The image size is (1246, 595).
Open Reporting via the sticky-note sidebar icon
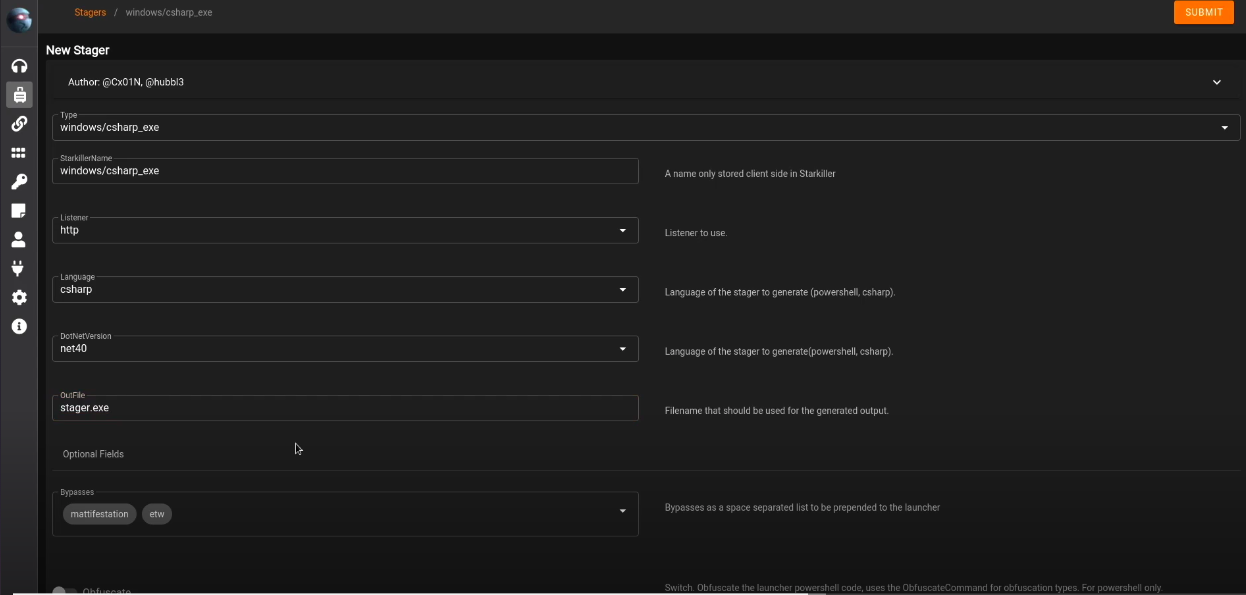pos(19,211)
